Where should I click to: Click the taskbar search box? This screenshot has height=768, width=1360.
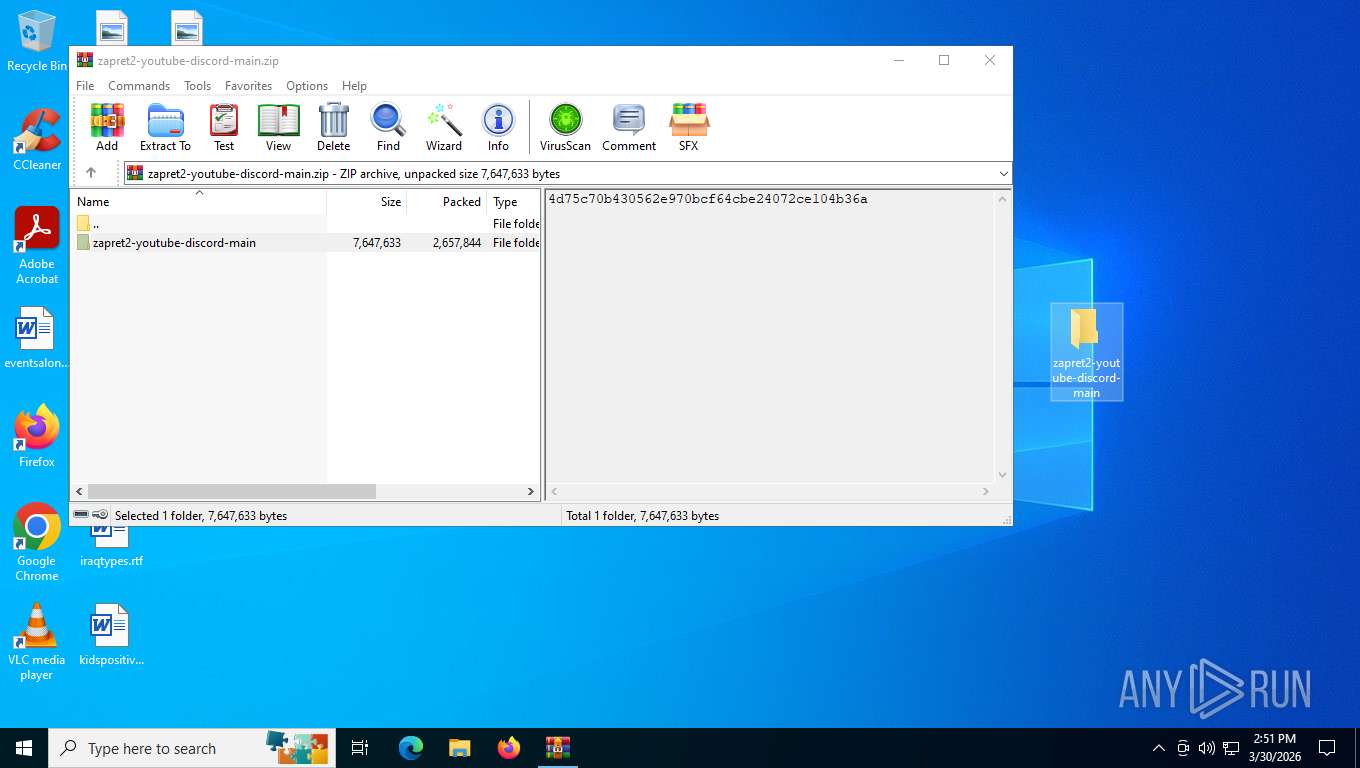click(192, 748)
